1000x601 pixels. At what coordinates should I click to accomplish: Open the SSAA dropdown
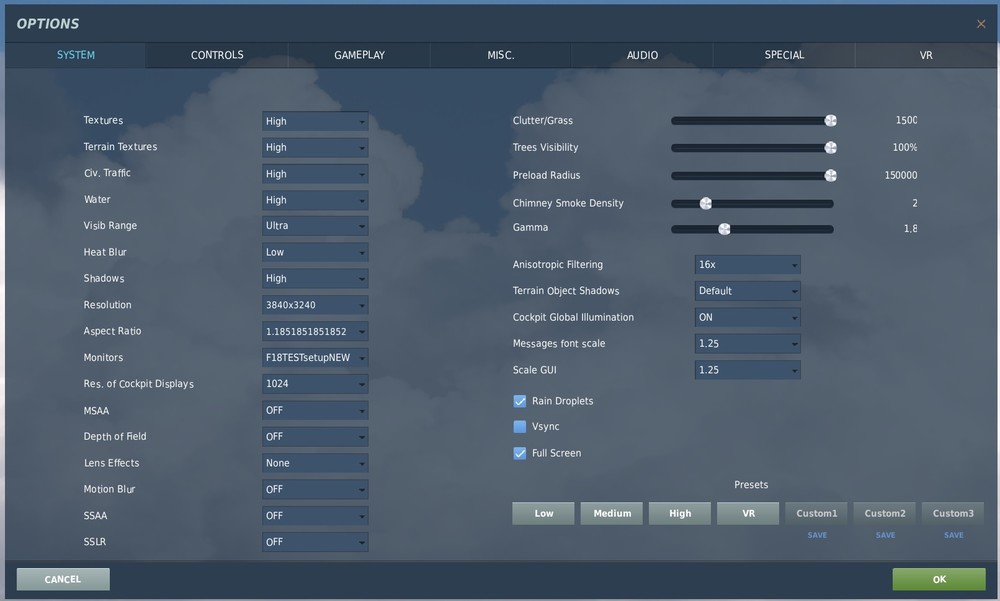point(315,516)
